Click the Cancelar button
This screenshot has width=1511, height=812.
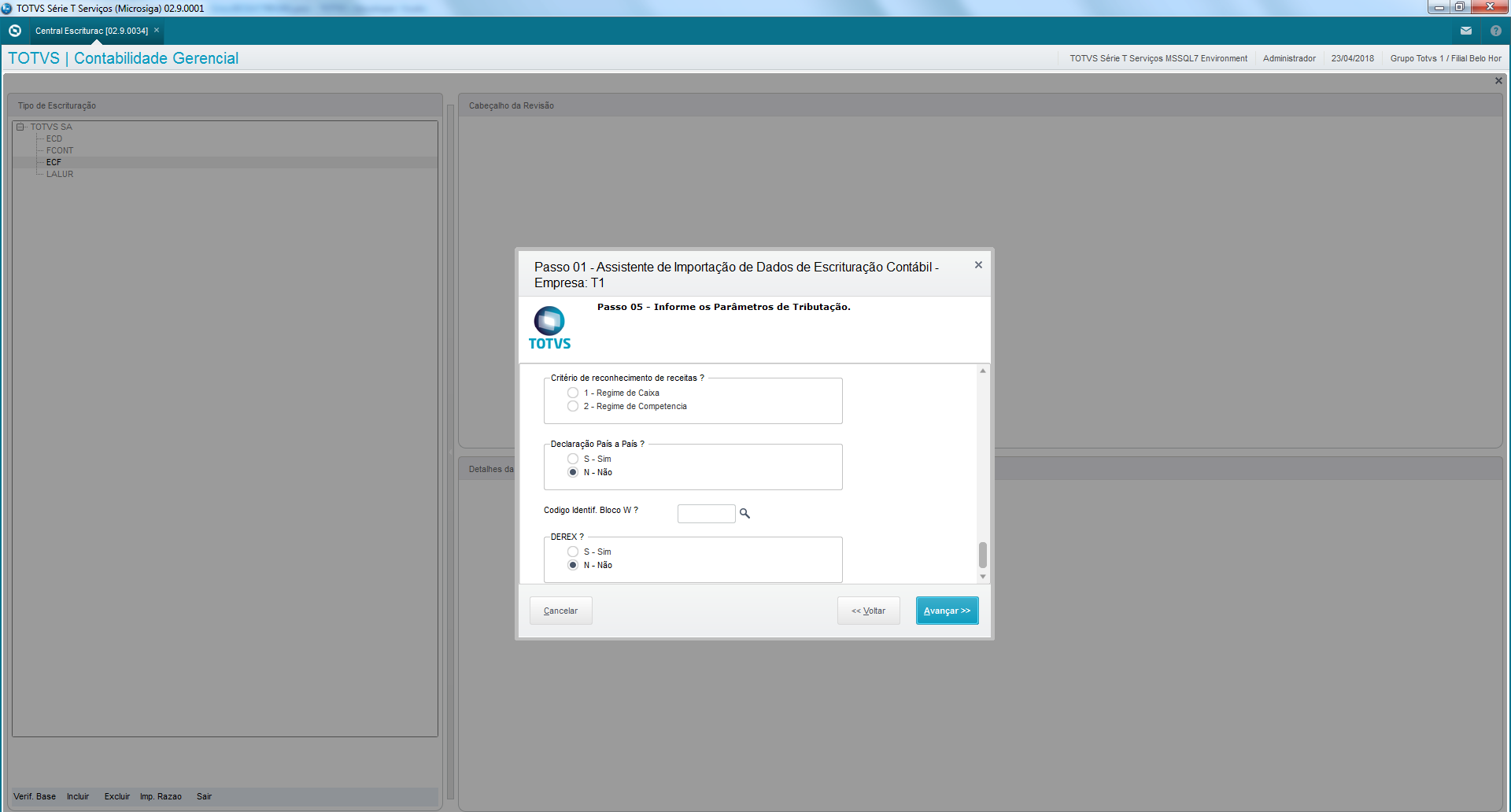click(x=560, y=611)
